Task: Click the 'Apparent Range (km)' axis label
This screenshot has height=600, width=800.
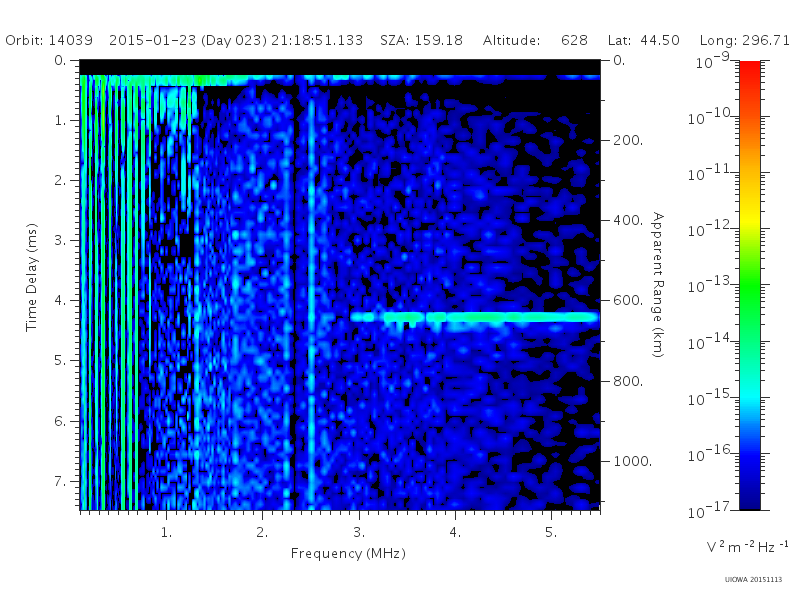Action: click(x=658, y=285)
